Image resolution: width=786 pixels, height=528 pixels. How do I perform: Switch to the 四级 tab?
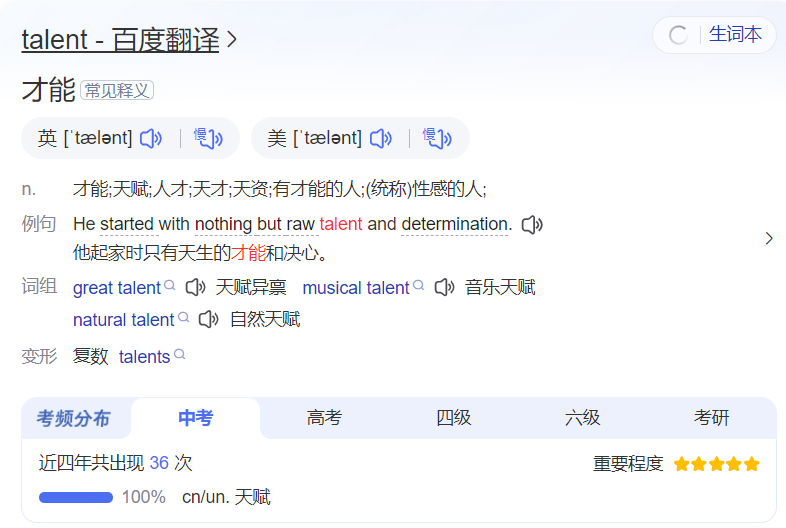tap(454, 418)
